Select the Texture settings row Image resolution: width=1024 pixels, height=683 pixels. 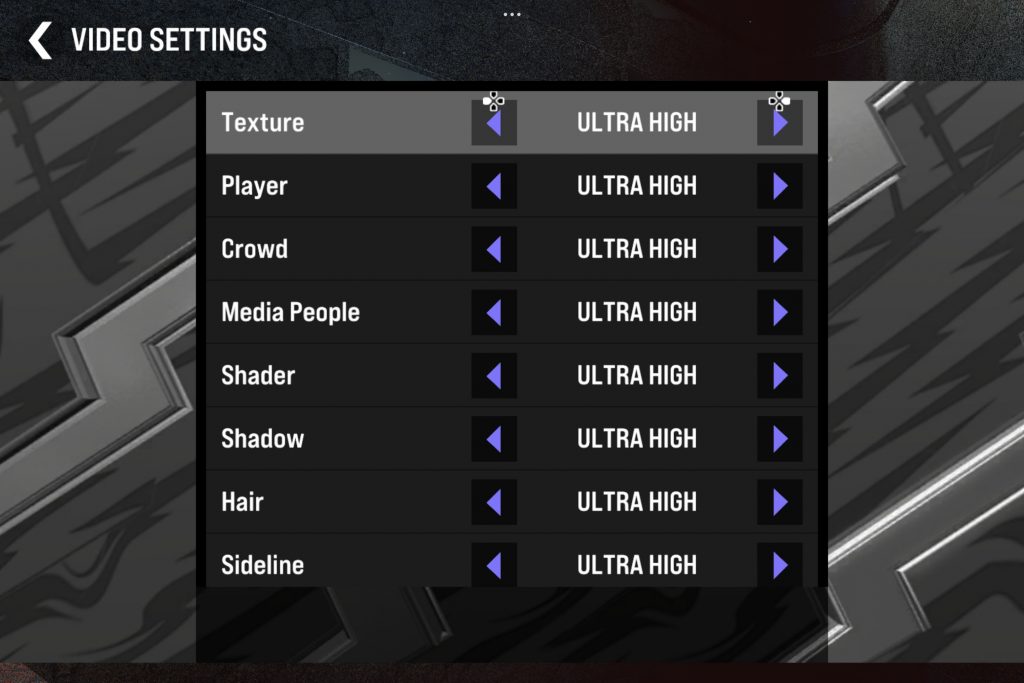click(x=263, y=123)
